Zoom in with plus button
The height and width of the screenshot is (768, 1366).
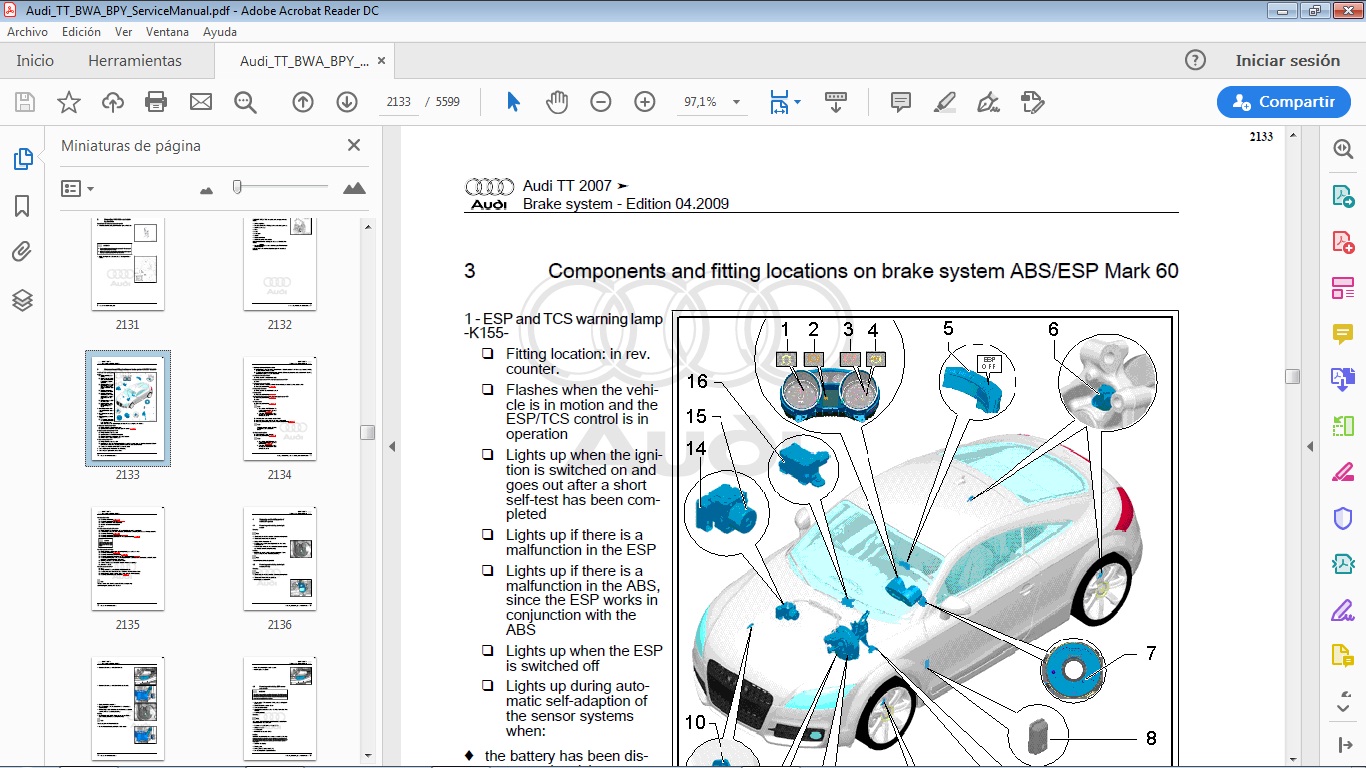coord(645,102)
